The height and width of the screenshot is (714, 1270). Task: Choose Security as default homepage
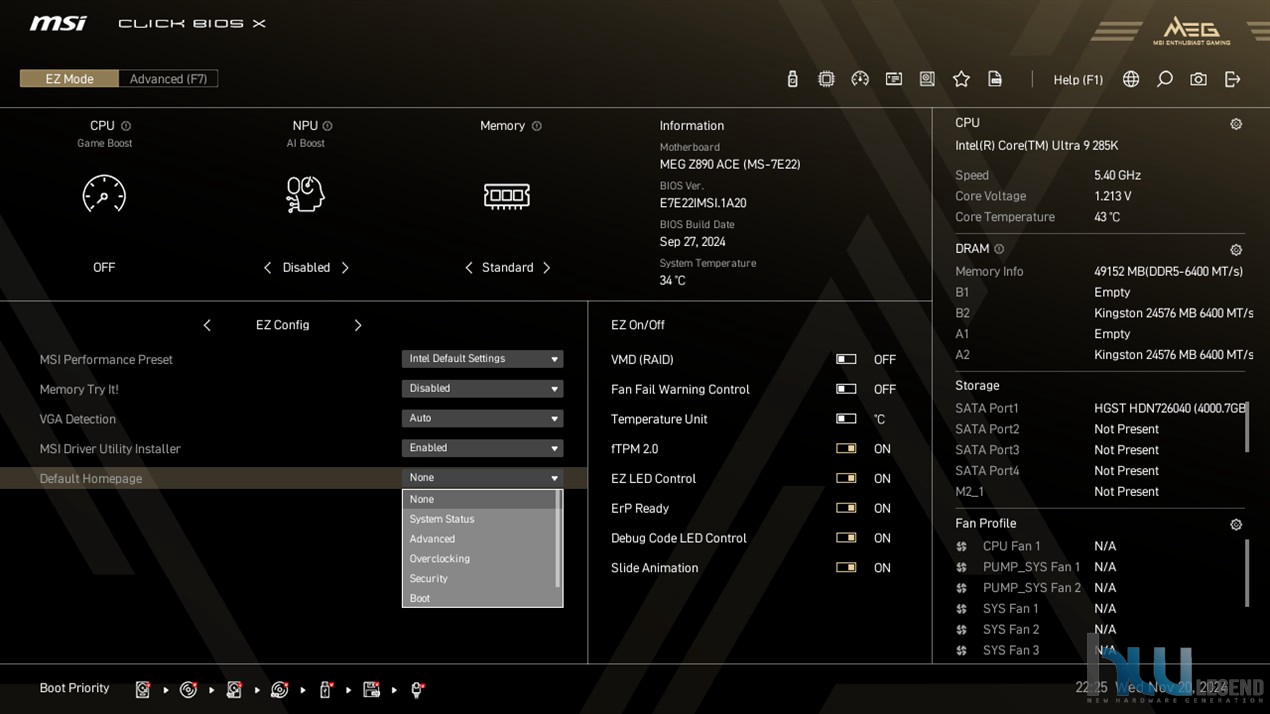tap(479, 579)
